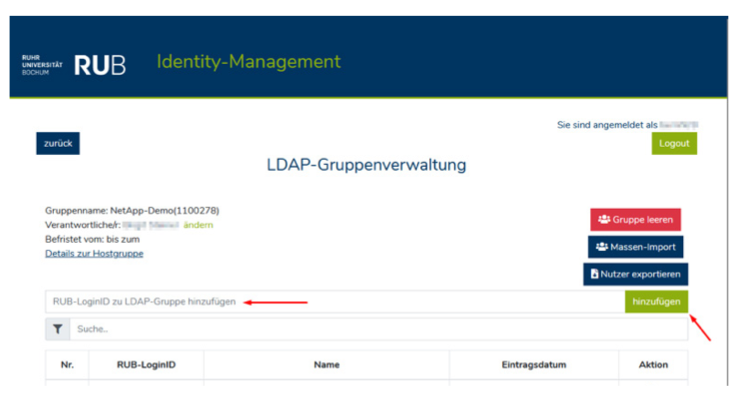740x402 pixels.
Task: Click the Befristet vom: bis zum text
Action: (x=92, y=239)
